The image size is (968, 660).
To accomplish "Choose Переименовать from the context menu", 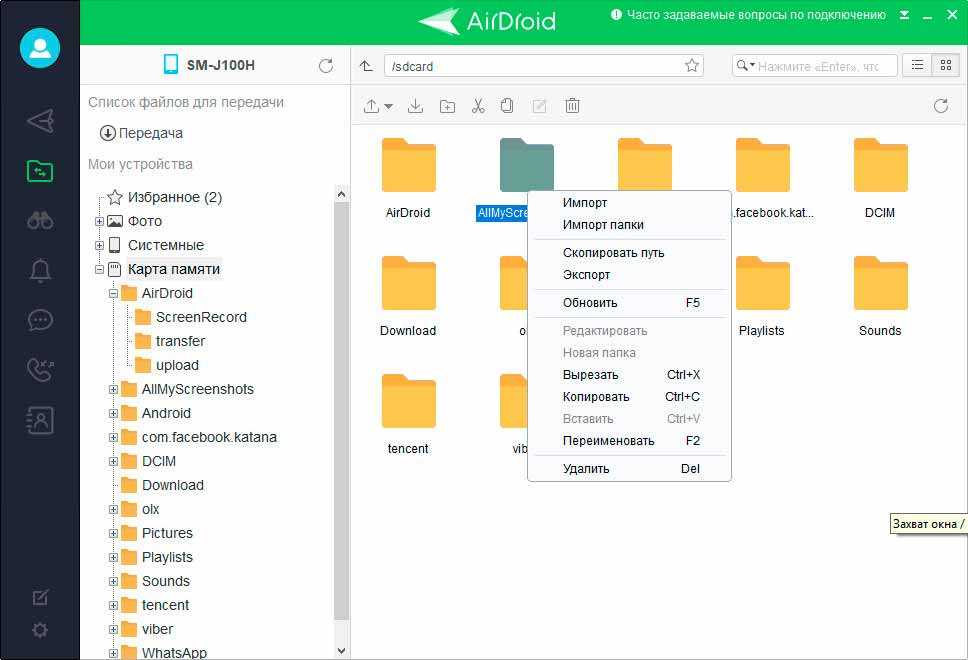I will (x=608, y=441).
